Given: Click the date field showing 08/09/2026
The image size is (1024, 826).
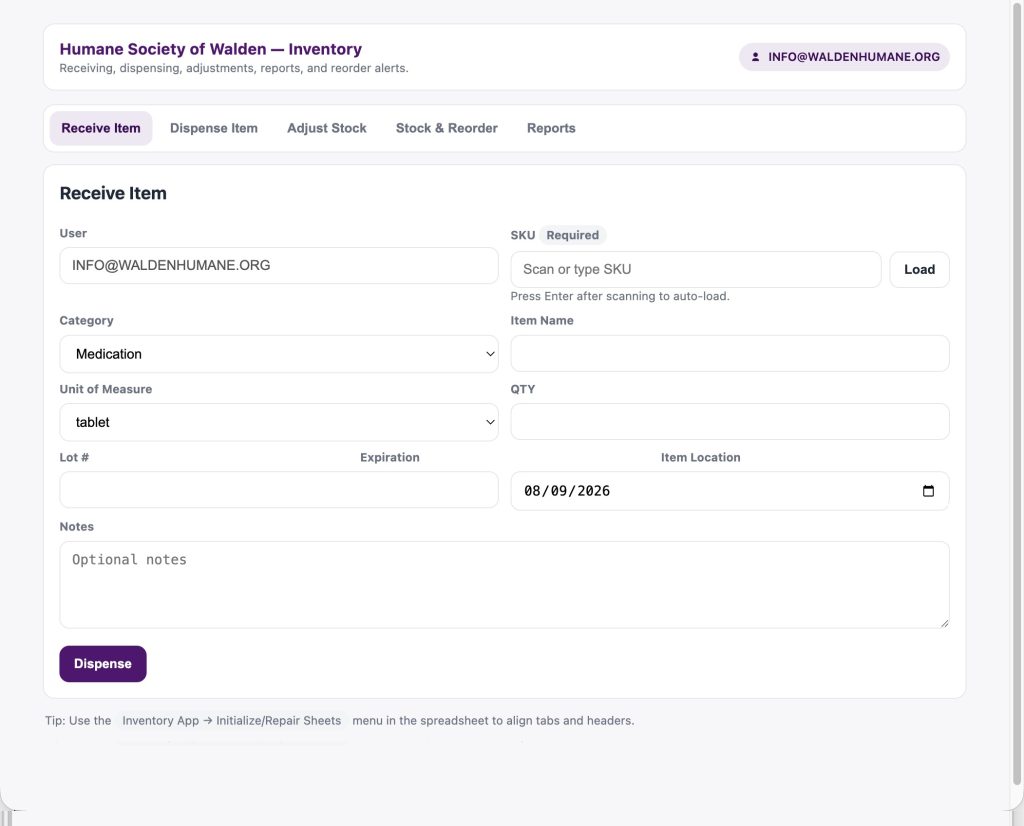Looking at the screenshot, I should pyautogui.click(x=729, y=491).
